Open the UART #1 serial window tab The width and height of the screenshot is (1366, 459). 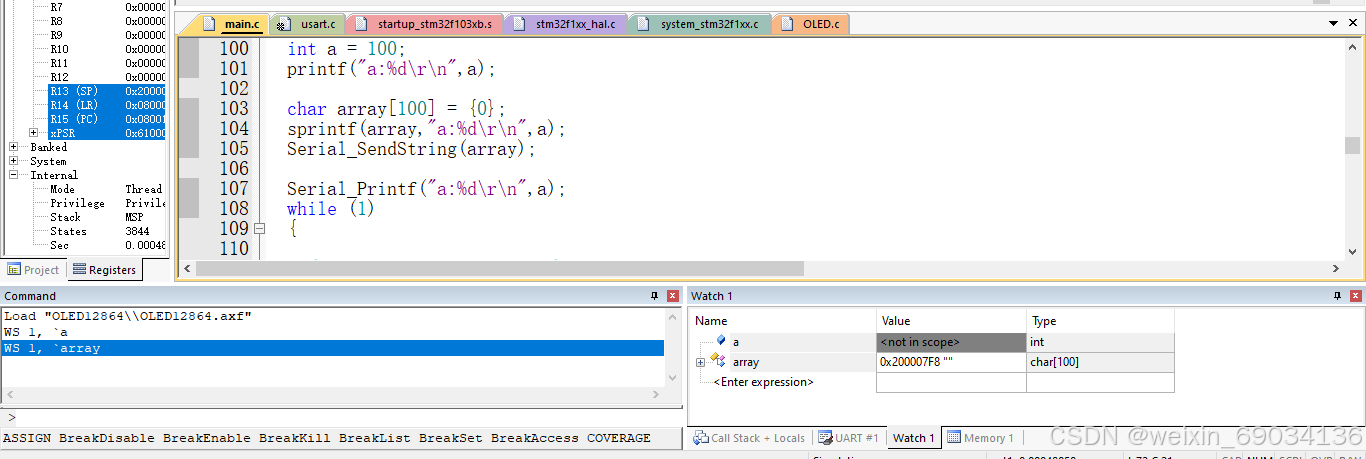pyautogui.click(x=849, y=438)
